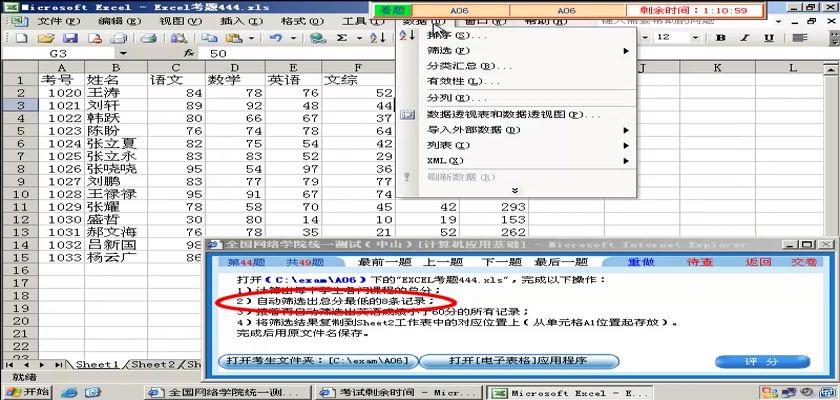
Task: Expand the Undo history dropdown arrow
Action: [293, 38]
